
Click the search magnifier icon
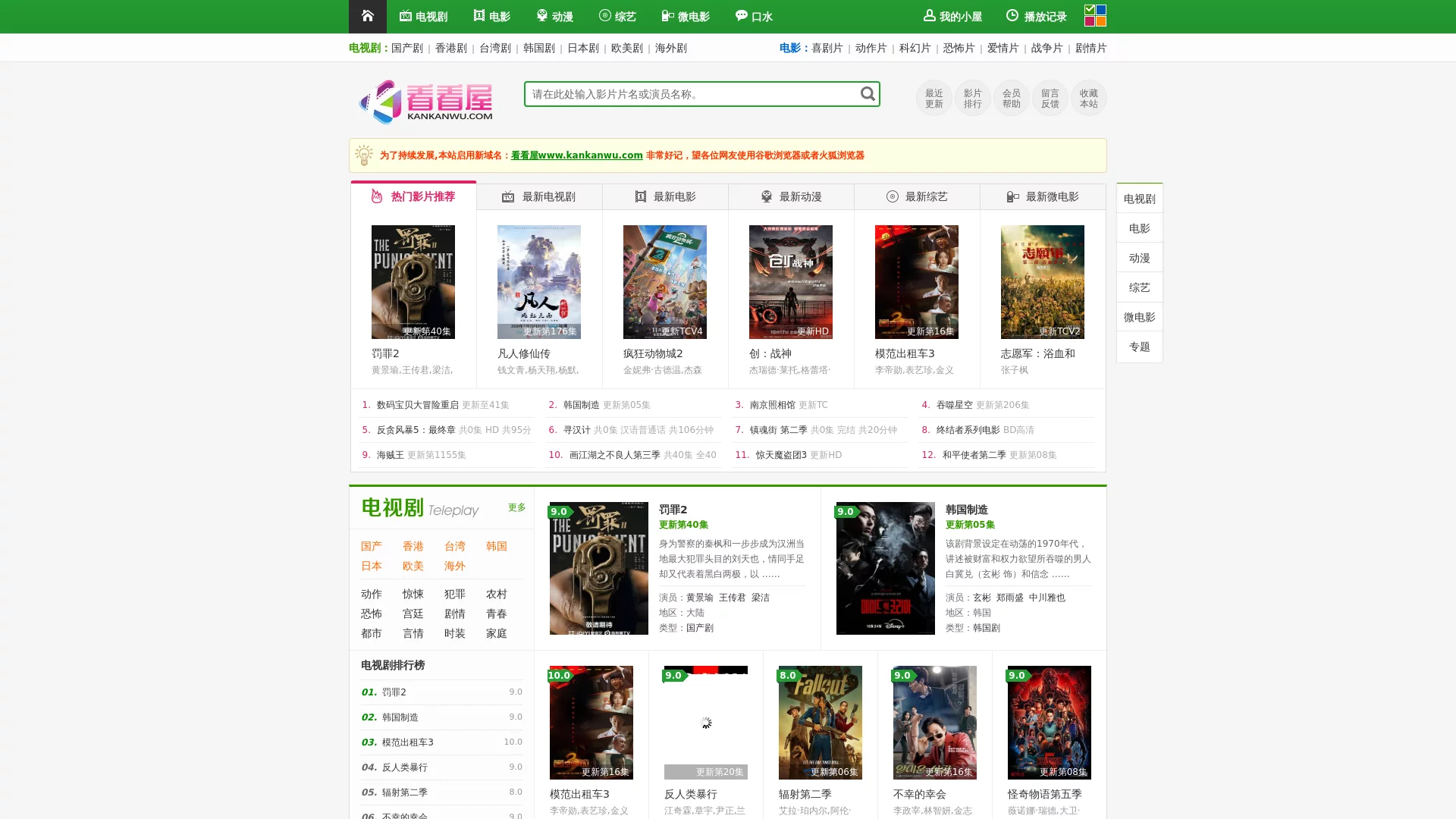(x=868, y=94)
